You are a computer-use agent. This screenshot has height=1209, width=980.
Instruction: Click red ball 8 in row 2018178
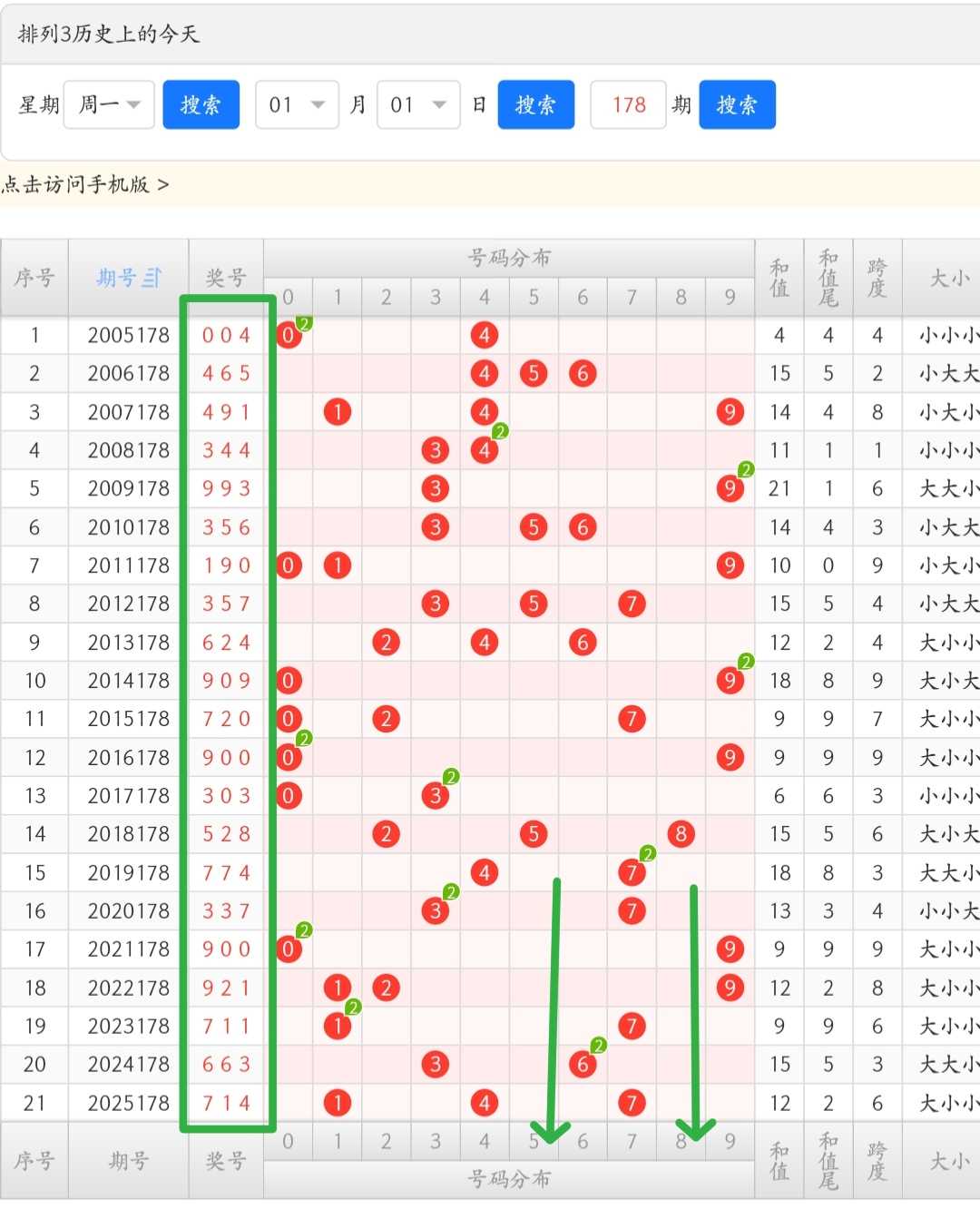681,834
